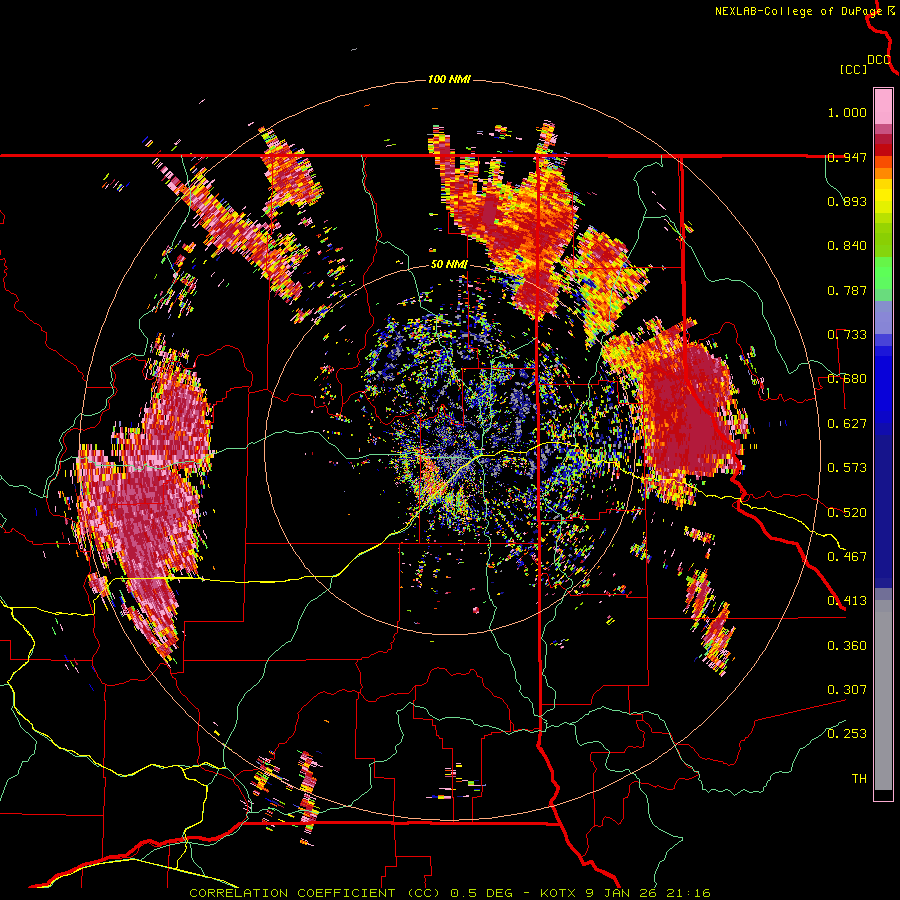The image size is (900, 900).
Task: Click the 0.5 DEG elevation text
Action: [x=481, y=893]
